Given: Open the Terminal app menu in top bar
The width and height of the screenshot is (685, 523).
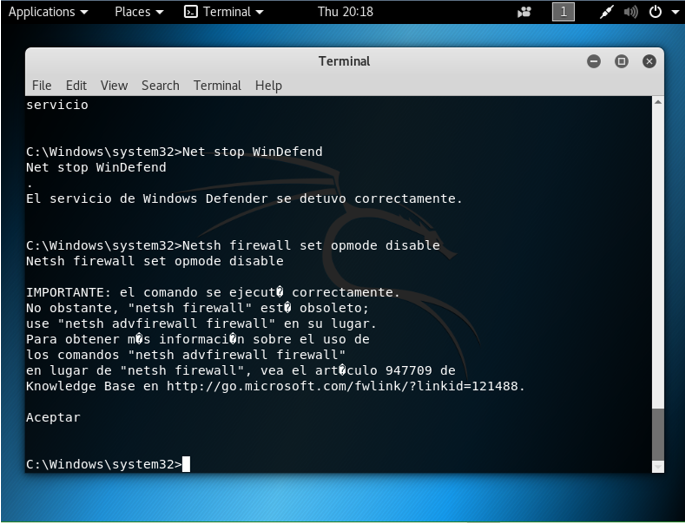Looking at the screenshot, I should click(x=224, y=12).
